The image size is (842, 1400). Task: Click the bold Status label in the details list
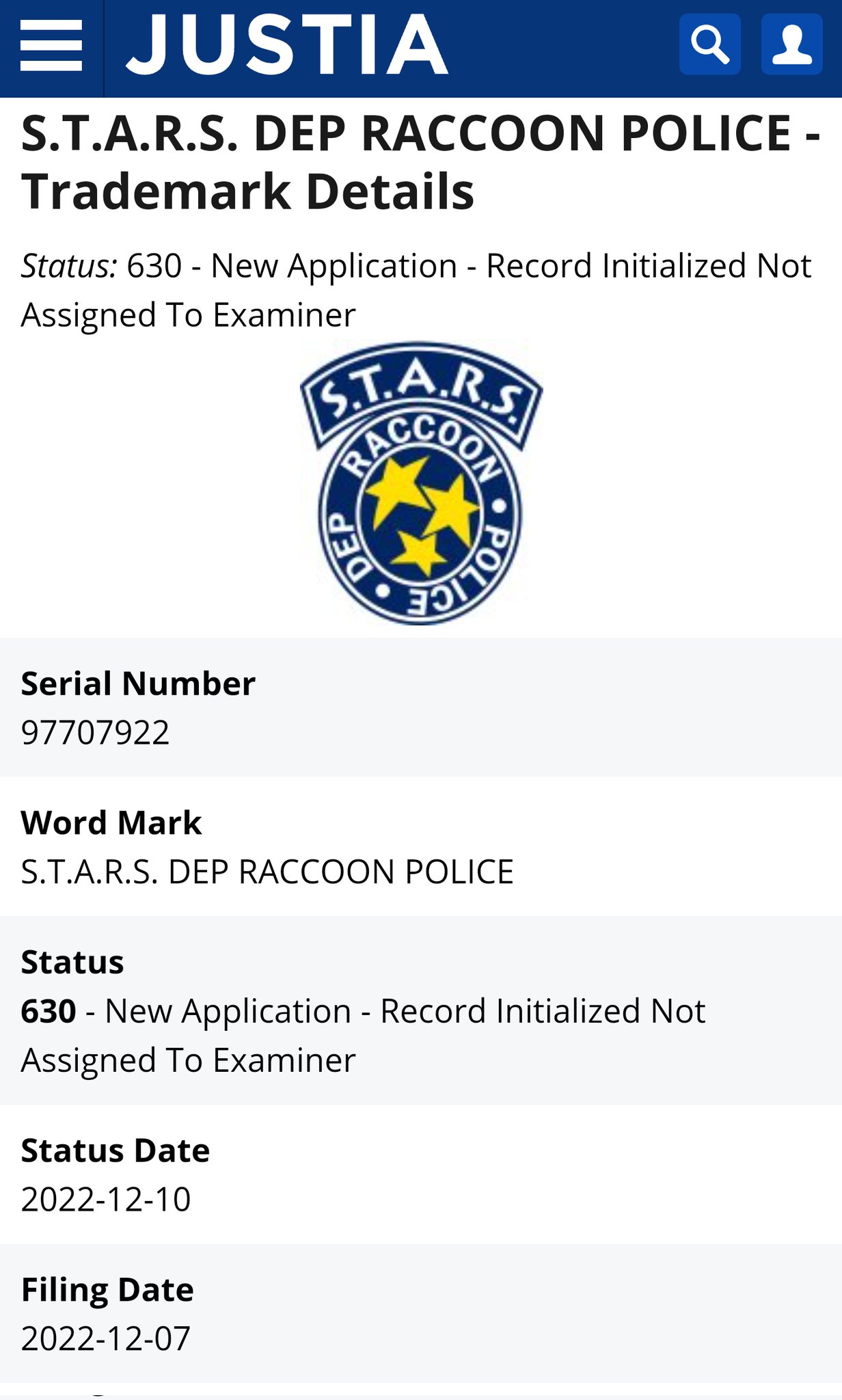pyautogui.click(x=72, y=962)
